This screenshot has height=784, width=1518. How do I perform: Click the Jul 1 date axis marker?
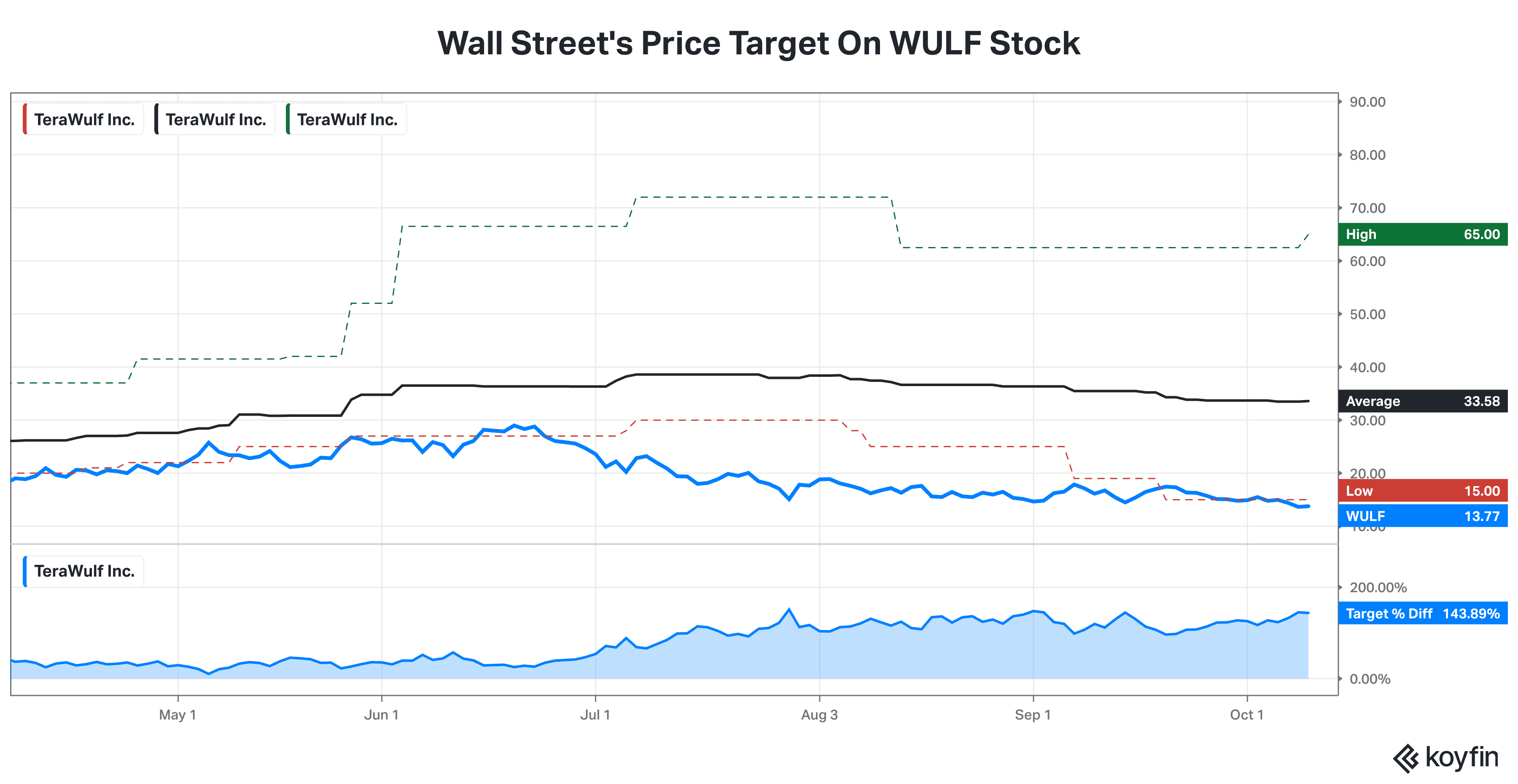(x=595, y=714)
